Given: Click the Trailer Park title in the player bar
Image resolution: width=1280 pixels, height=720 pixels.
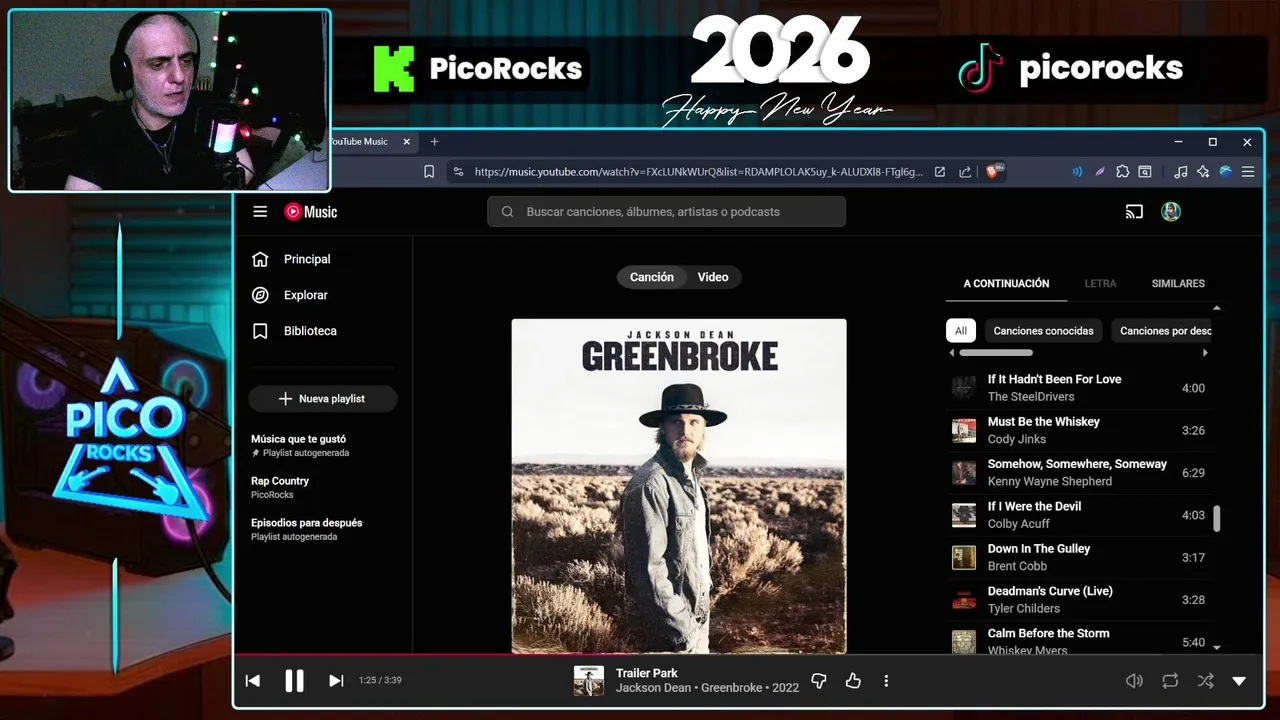Looking at the screenshot, I should (647, 673).
